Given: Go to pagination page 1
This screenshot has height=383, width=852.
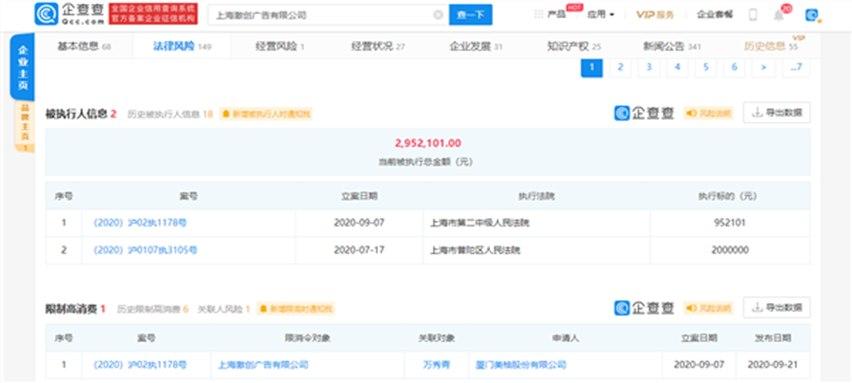Looking at the screenshot, I should (x=592, y=67).
